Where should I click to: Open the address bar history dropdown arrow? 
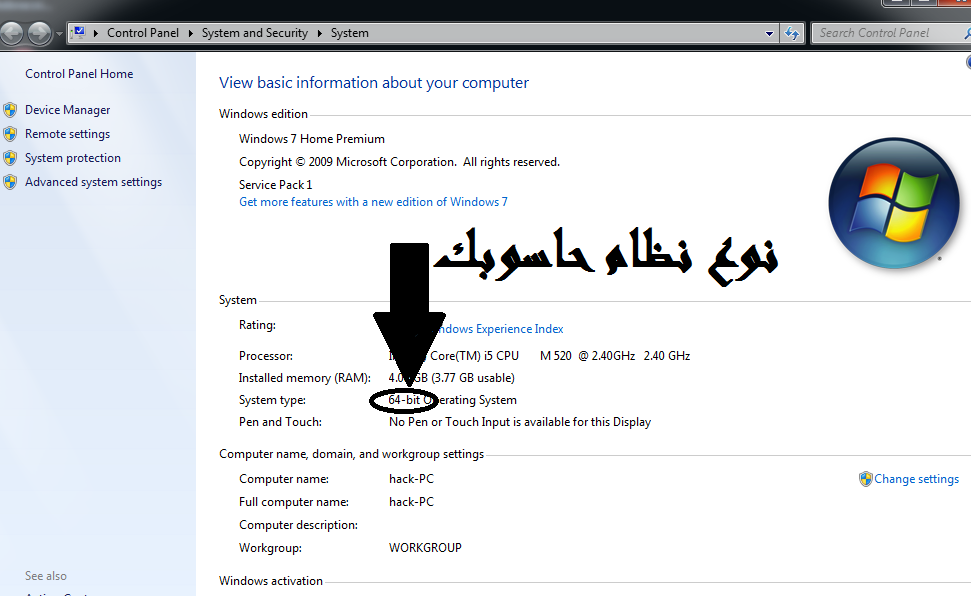769,33
